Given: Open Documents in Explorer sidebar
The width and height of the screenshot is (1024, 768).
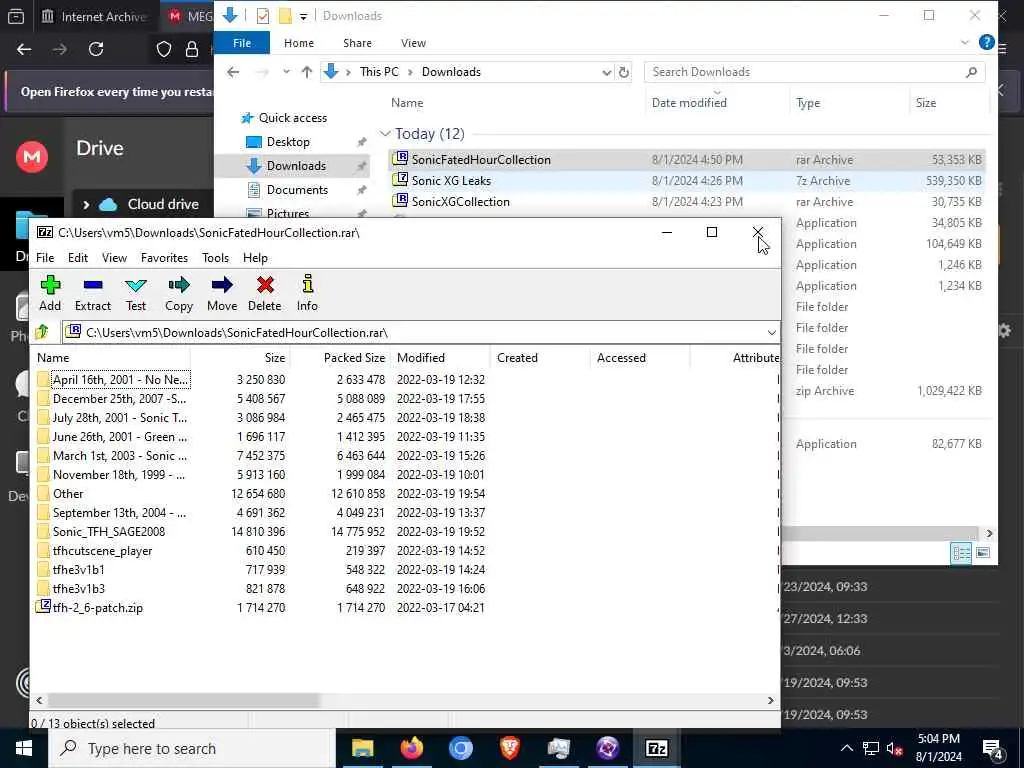Looking at the screenshot, I should tap(297, 190).
